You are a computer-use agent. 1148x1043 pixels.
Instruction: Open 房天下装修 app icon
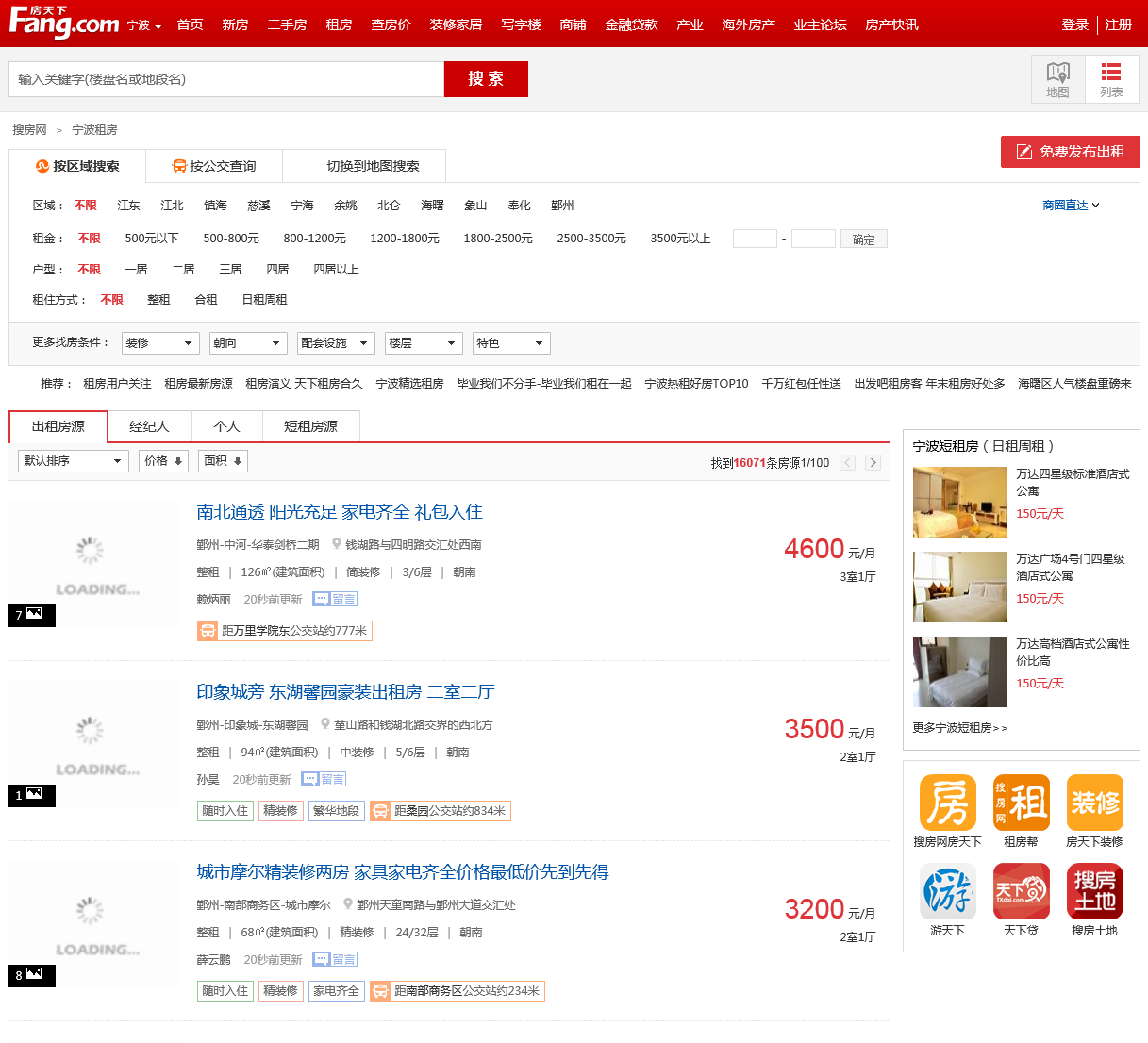tap(1094, 803)
